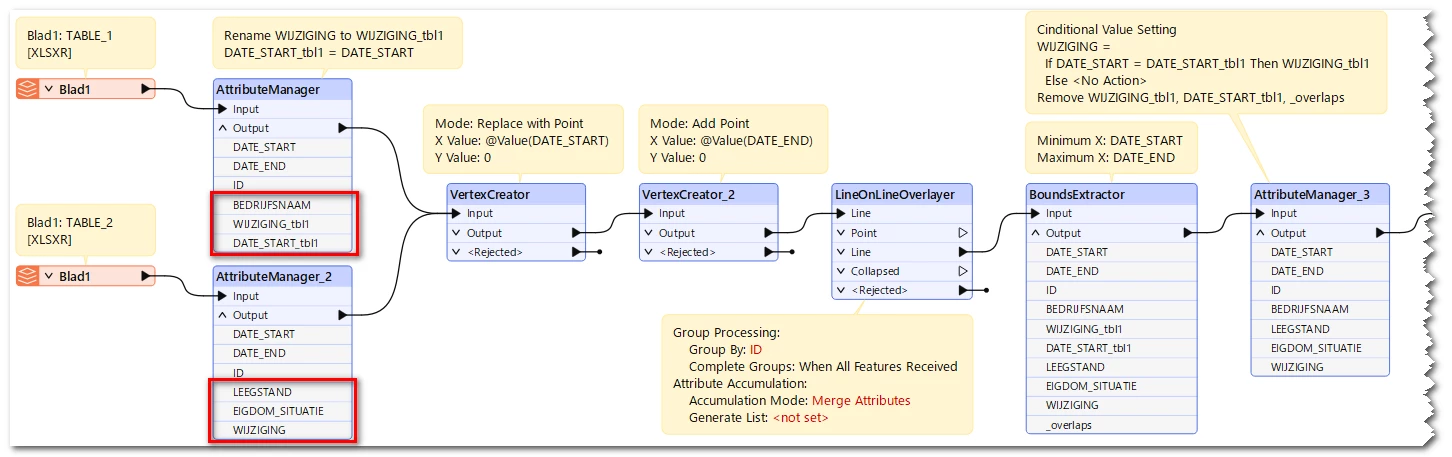Click AttributeManager_3 Output port arrow

click(x=1381, y=233)
